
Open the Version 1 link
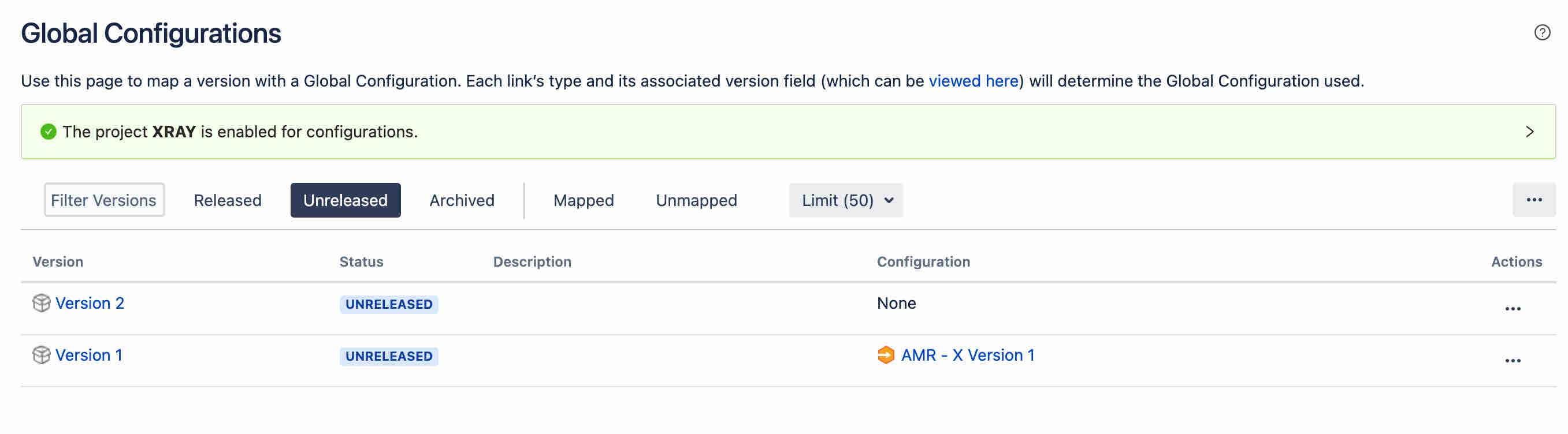[x=89, y=356]
